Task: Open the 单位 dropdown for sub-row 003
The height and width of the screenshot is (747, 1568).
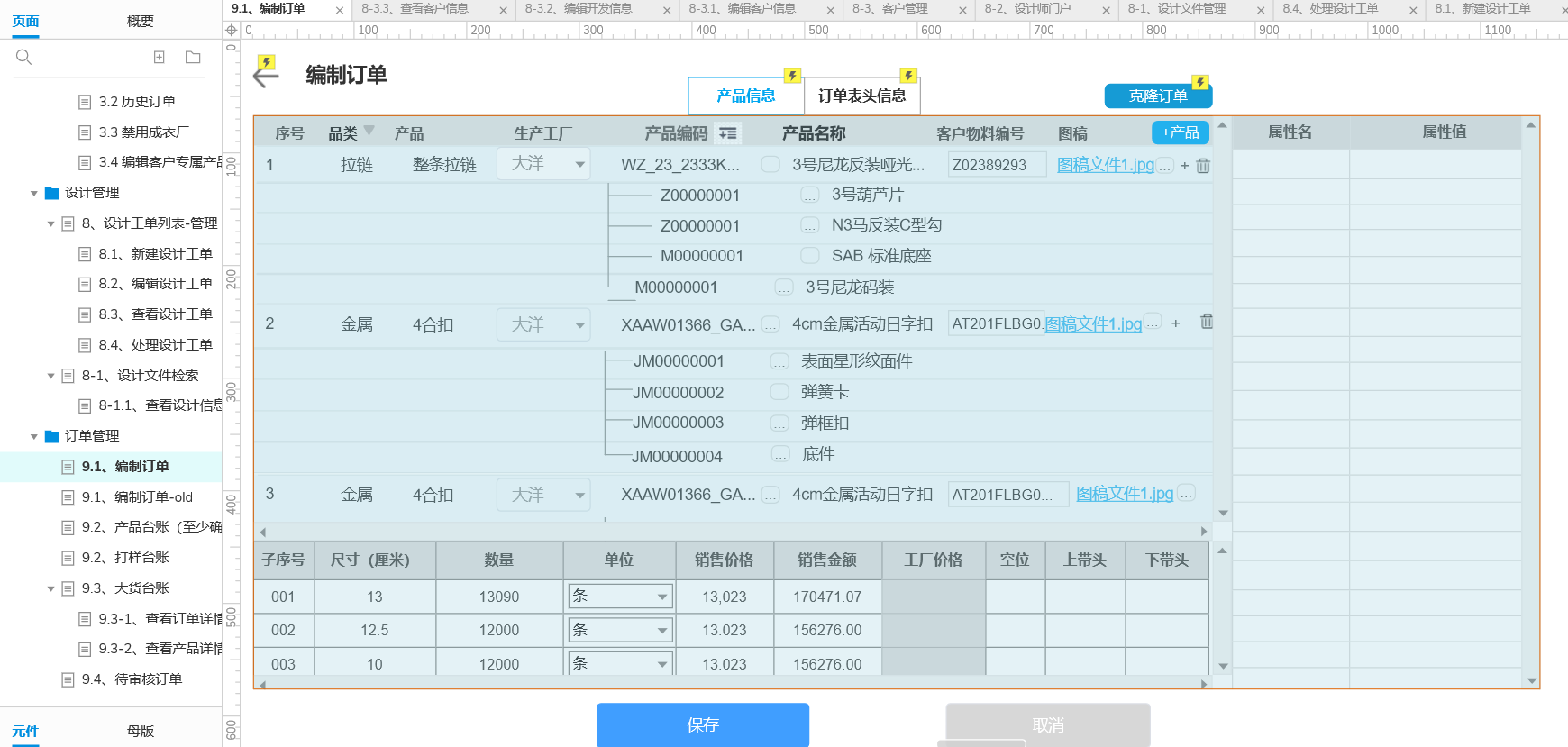Action: tap(620, 663)
